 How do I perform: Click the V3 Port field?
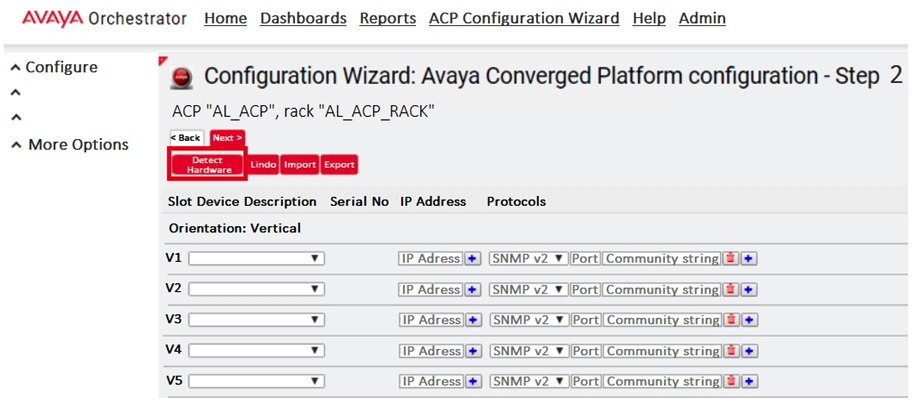[586, 320]
